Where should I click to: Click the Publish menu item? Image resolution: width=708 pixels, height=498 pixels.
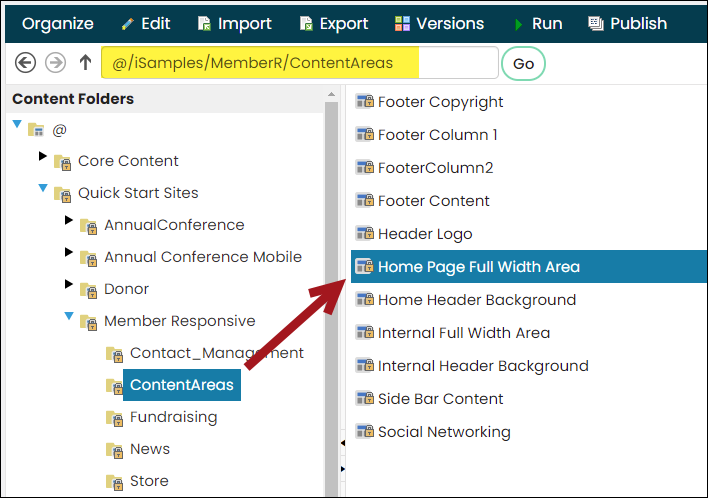[638, 23]
